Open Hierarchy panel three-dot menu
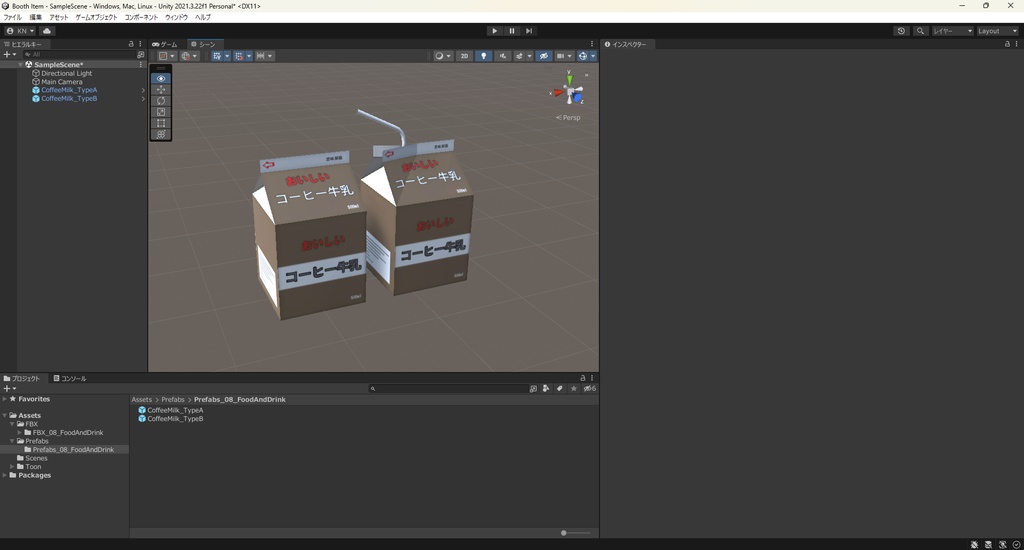Screen dimensions: 1024x550 (x=140, y=44)
